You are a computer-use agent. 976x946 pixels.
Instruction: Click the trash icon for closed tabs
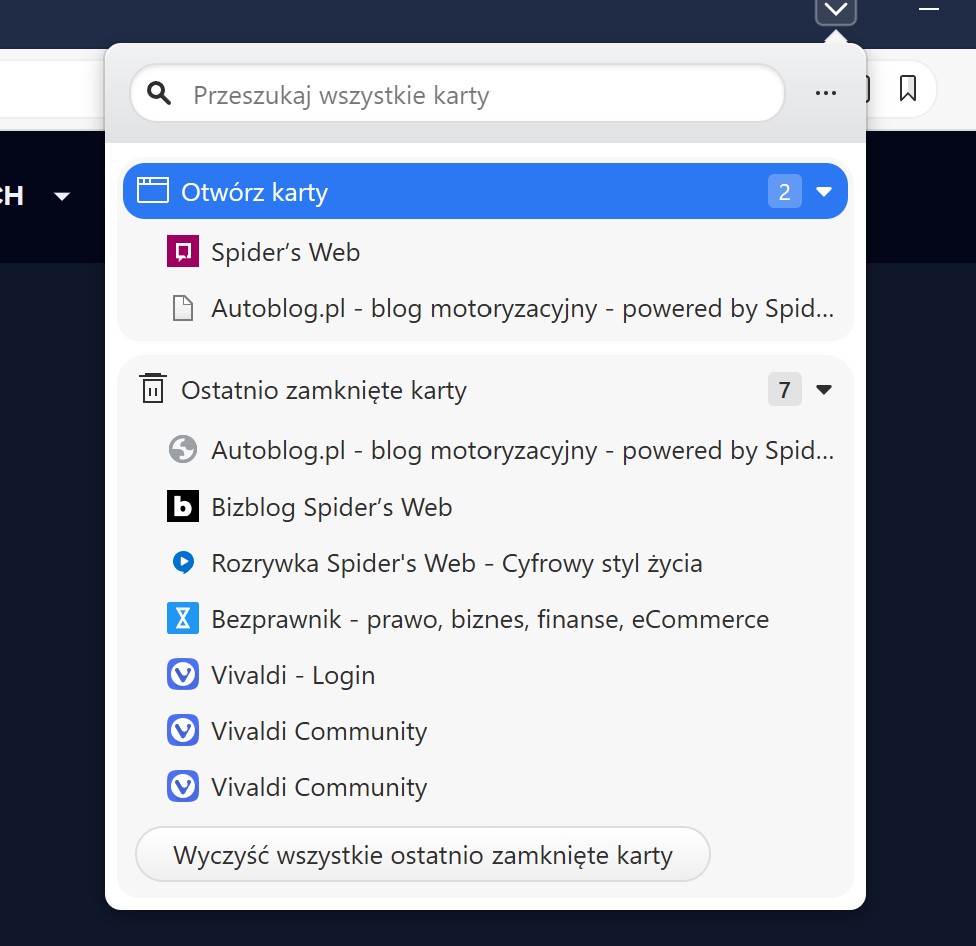152,388
